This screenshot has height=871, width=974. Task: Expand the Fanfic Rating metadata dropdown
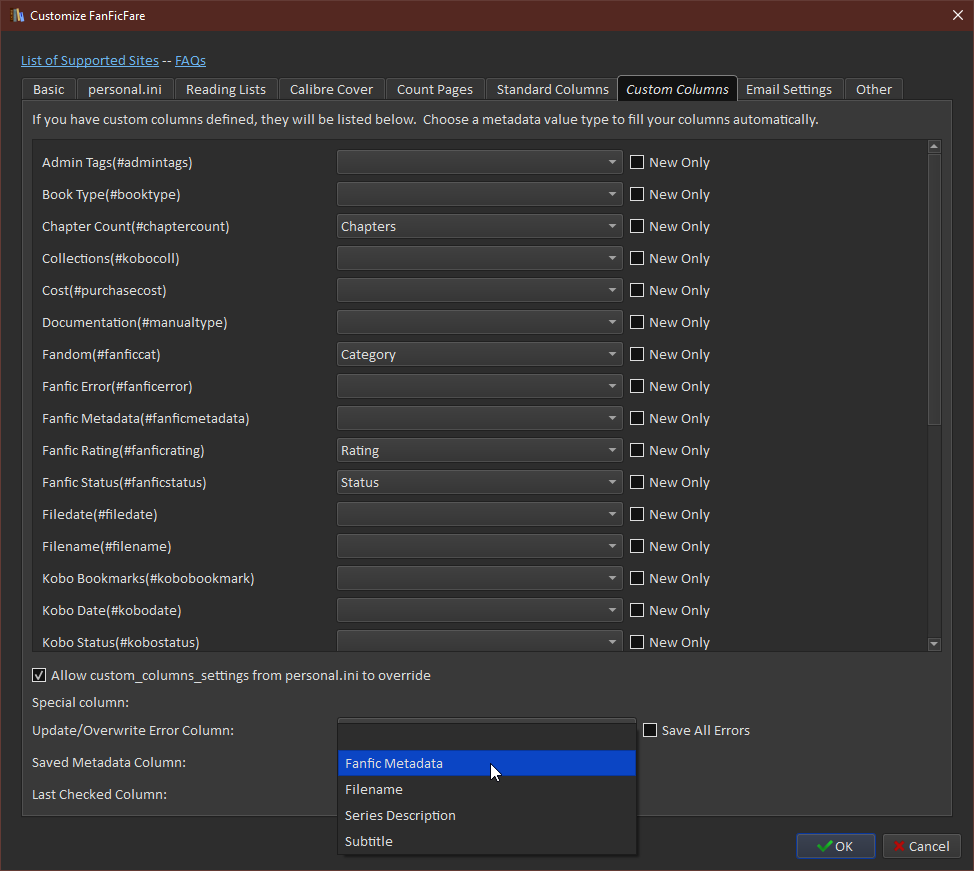click(479, 451)
